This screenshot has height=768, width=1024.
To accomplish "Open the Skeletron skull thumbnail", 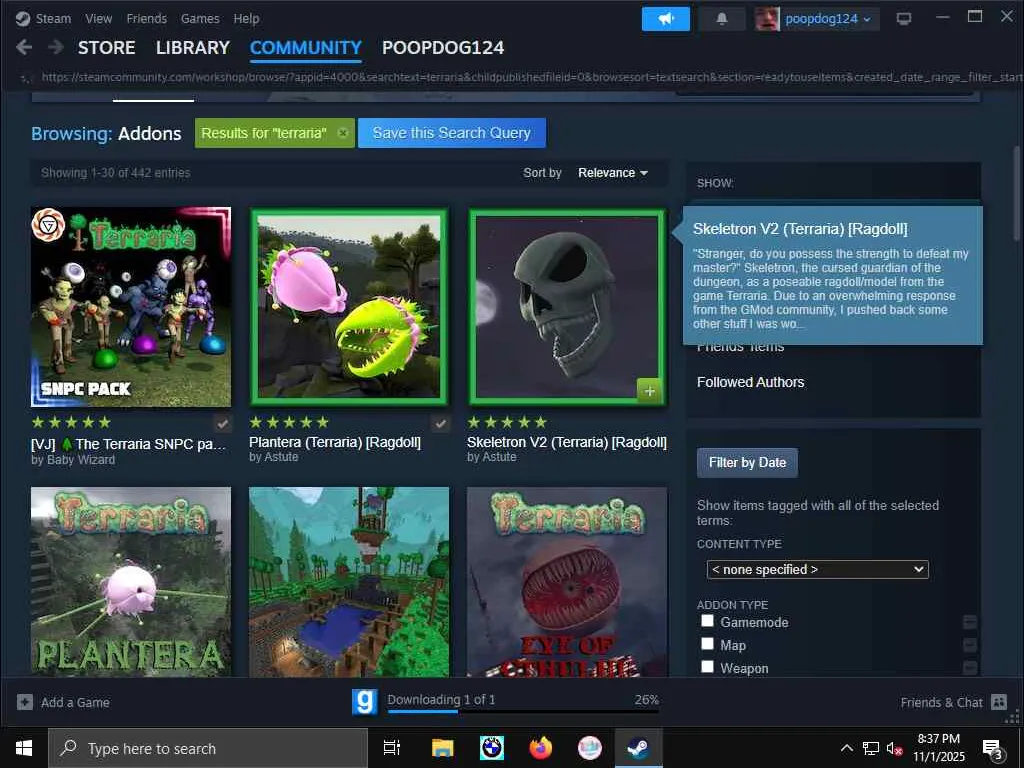I will [x=567, y=307].
